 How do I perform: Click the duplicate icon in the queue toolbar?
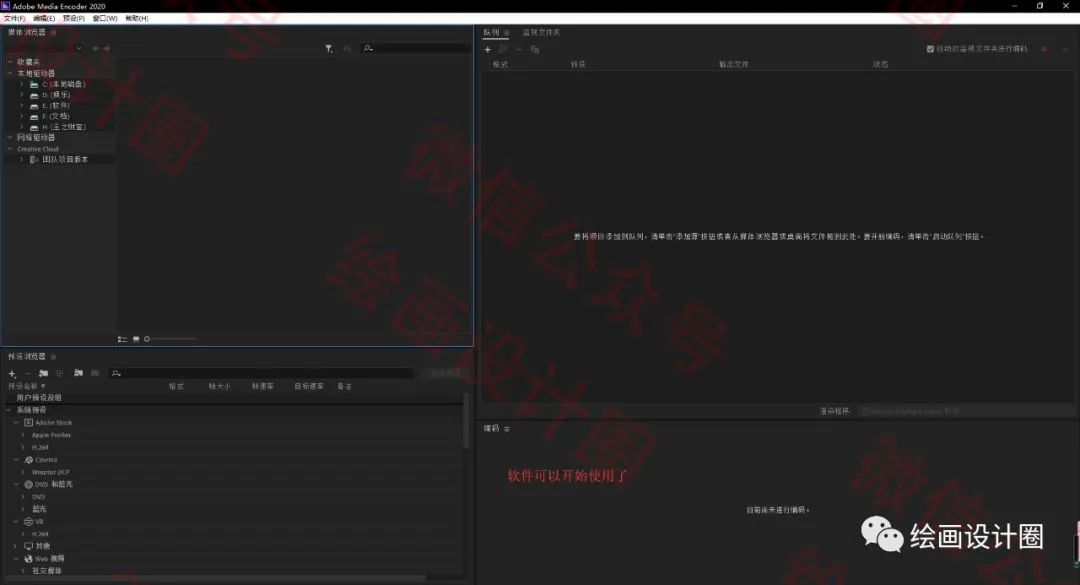tap(535, 50)
